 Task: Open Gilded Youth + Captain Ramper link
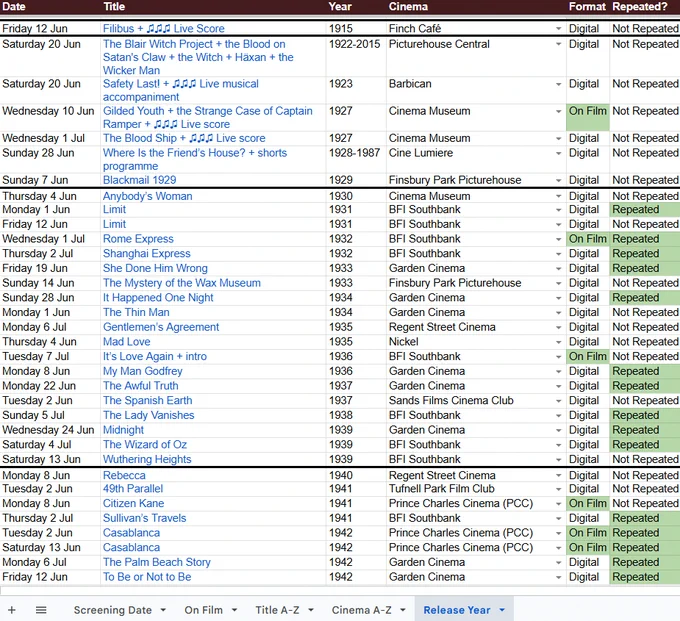pyautogui.click(x=207, y=118)
